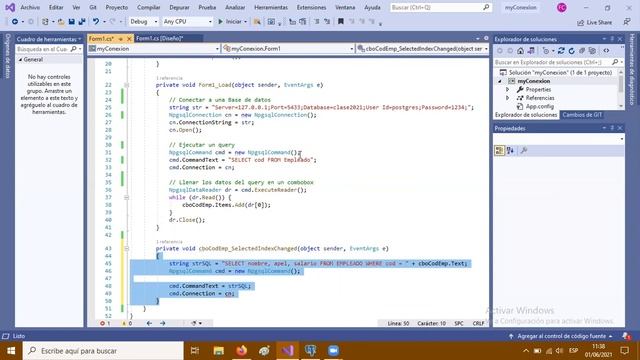Click the bookmark toggle icon in toolbar
640x360 pixels.
pyautogui.click(x=341, y=22)
